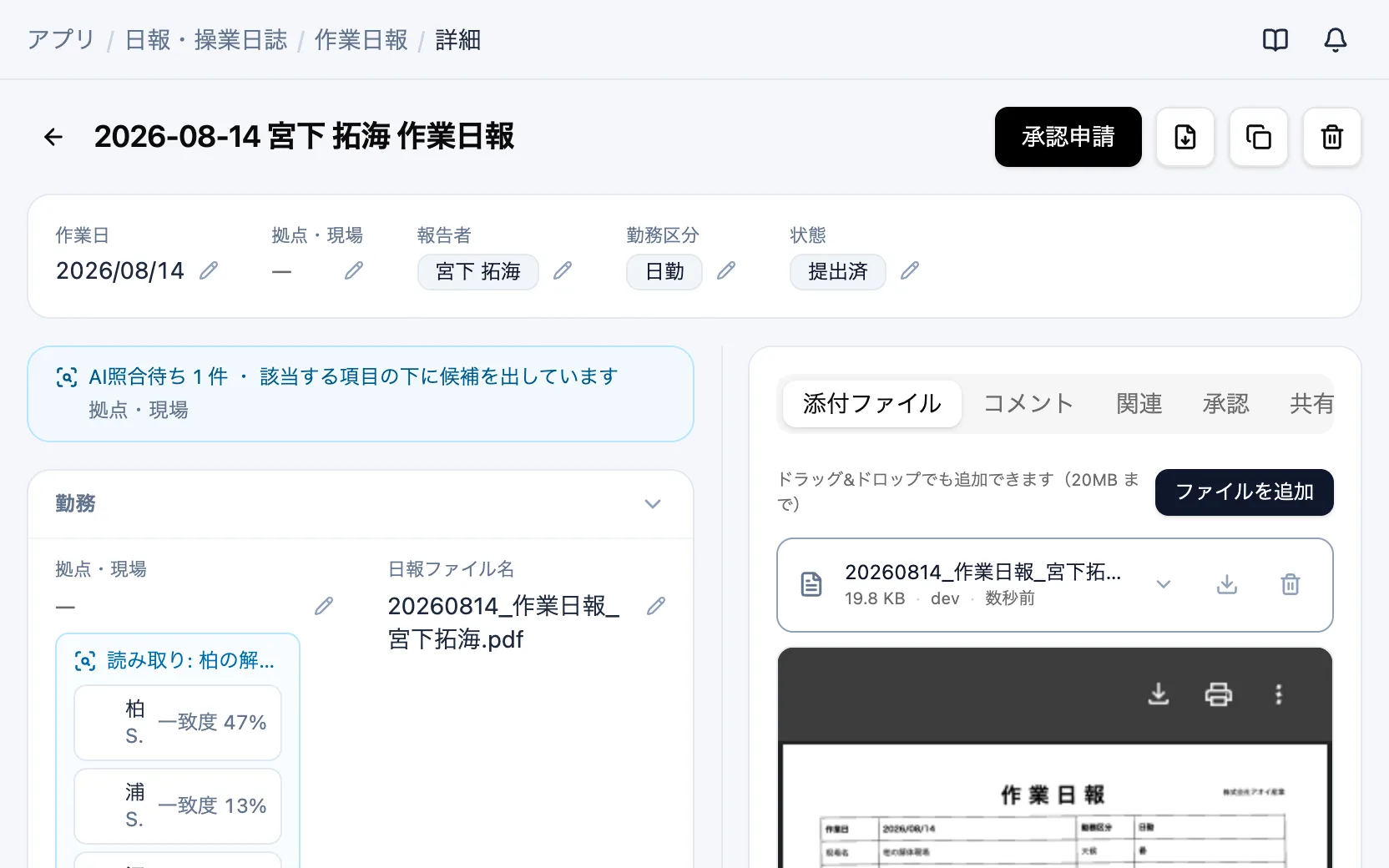Go to 日報・操業日誌 breadcrumb

[x=206, y=40]
